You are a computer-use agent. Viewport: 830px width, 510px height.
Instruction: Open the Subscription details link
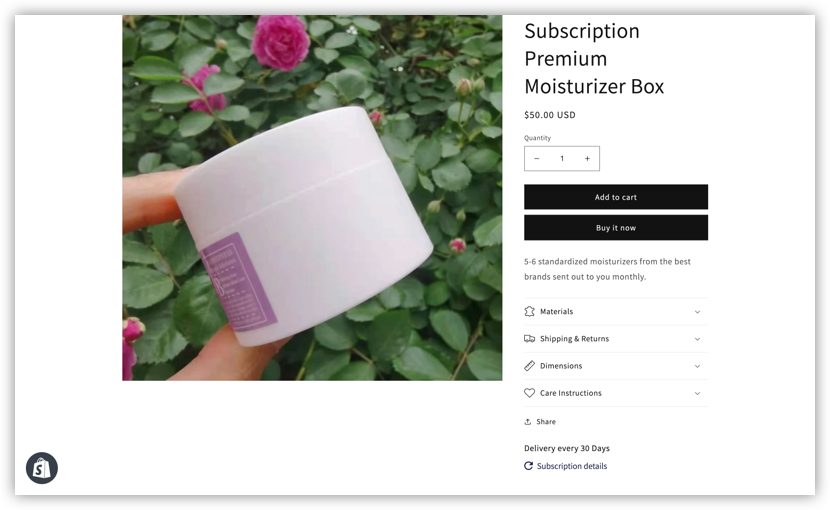[x=572, y=466]
